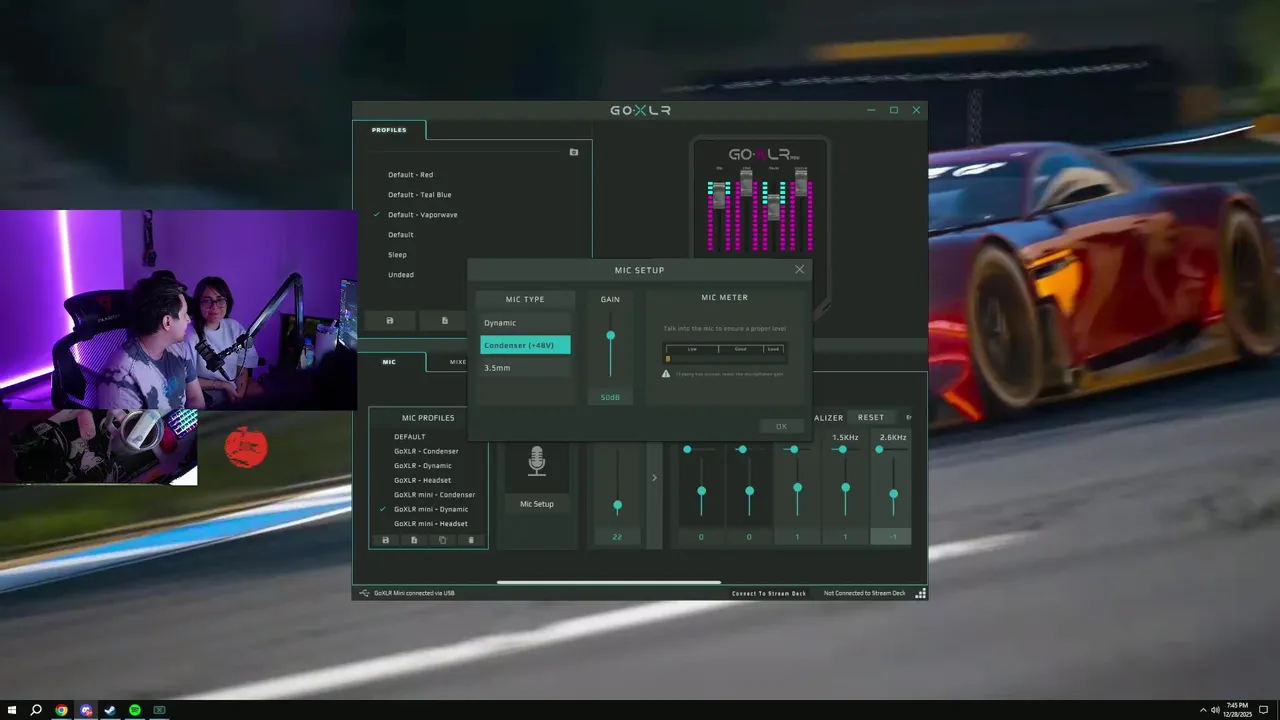Save the mic profile with disk icon

pyautogui.click(x=386, y=540)
